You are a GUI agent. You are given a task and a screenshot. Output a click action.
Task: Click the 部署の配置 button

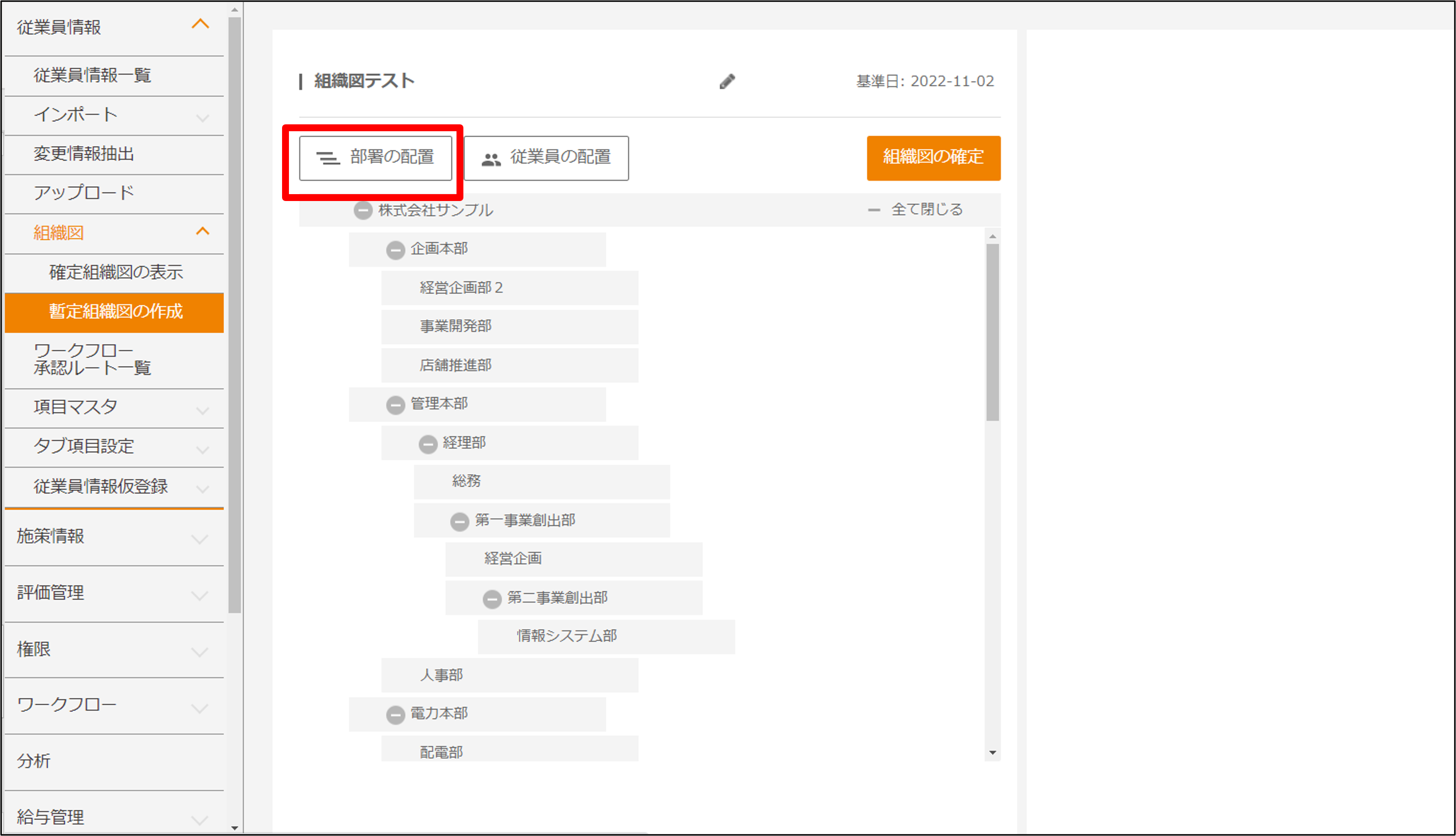pyautogui.click(x=375, y=158)
